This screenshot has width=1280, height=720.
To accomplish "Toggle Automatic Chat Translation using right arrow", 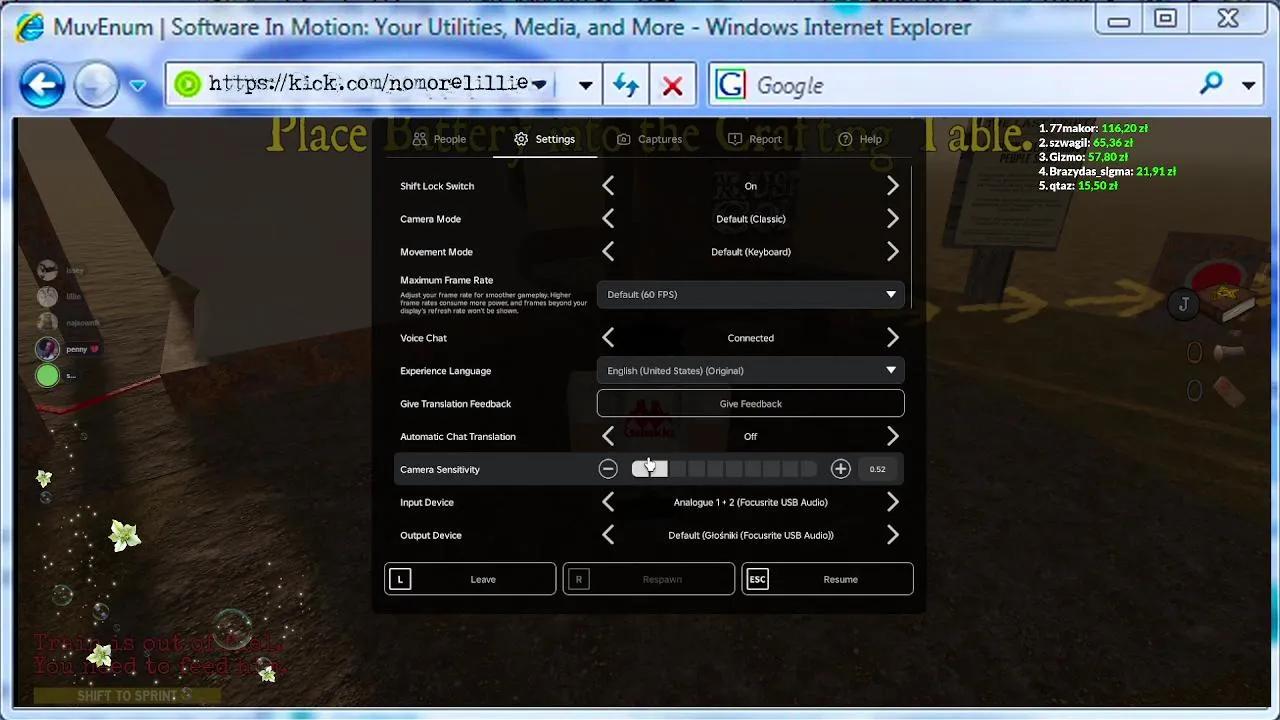I will [x=892, y=437].
